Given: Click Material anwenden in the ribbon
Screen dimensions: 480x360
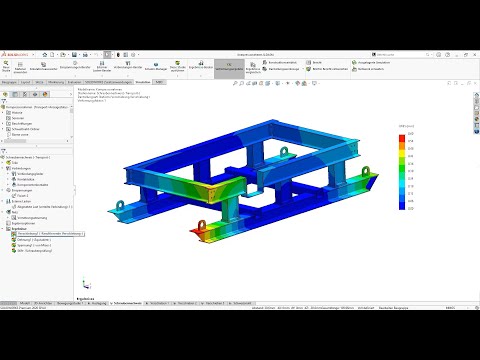Looking at the screenshot, I should pos(20,67).
